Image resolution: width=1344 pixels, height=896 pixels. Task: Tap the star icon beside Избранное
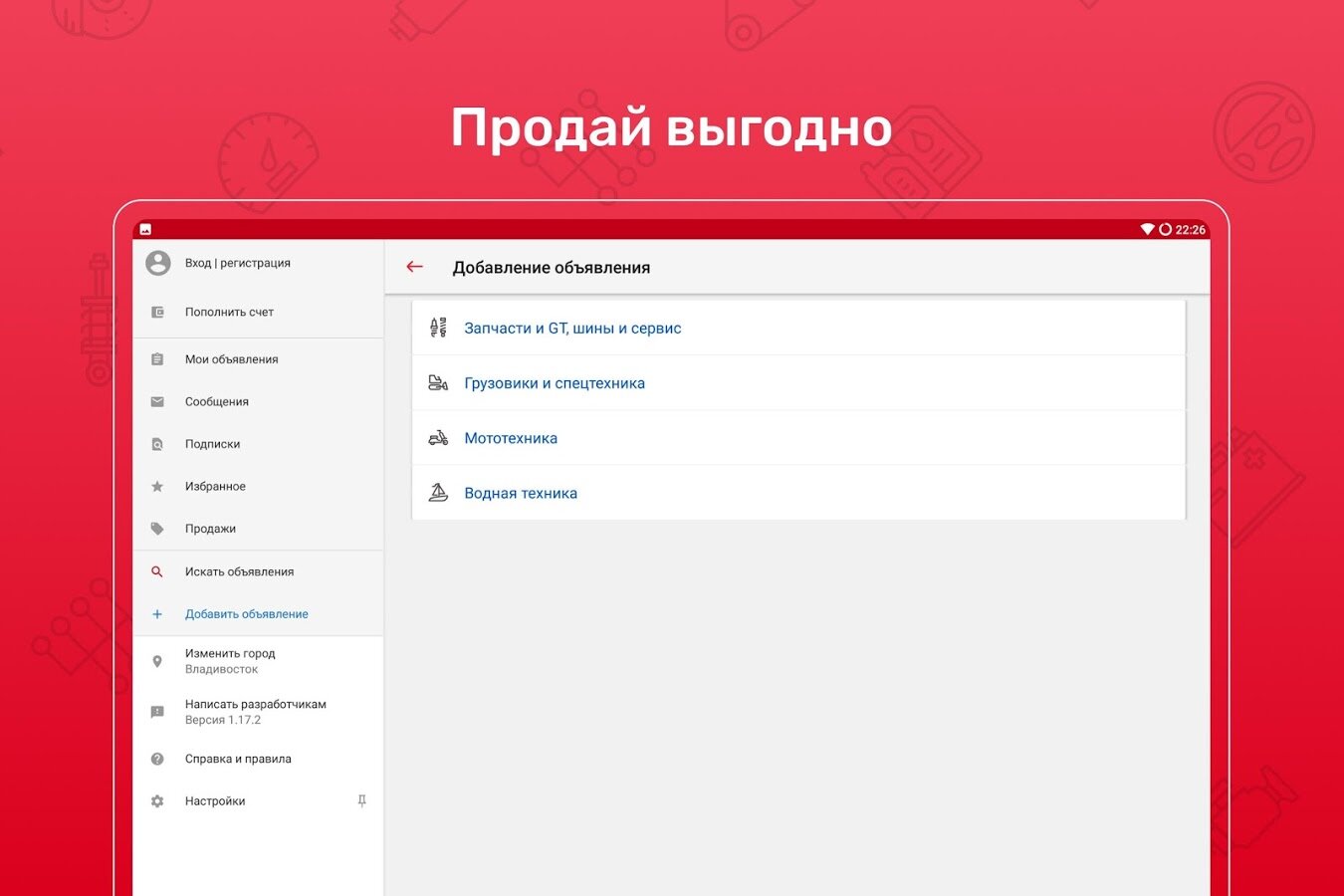pos(157,487)
